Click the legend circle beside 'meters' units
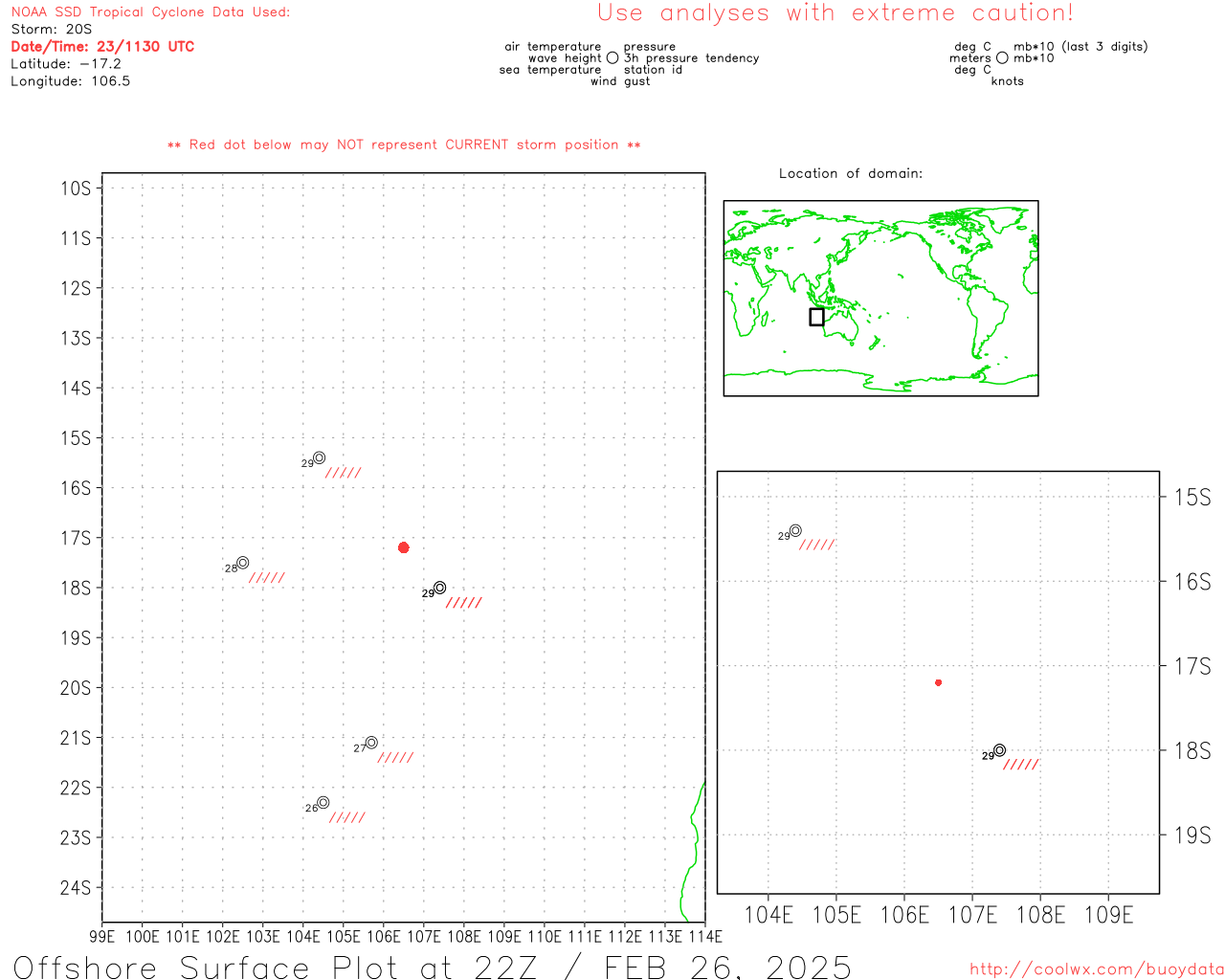 point(1002,58)
